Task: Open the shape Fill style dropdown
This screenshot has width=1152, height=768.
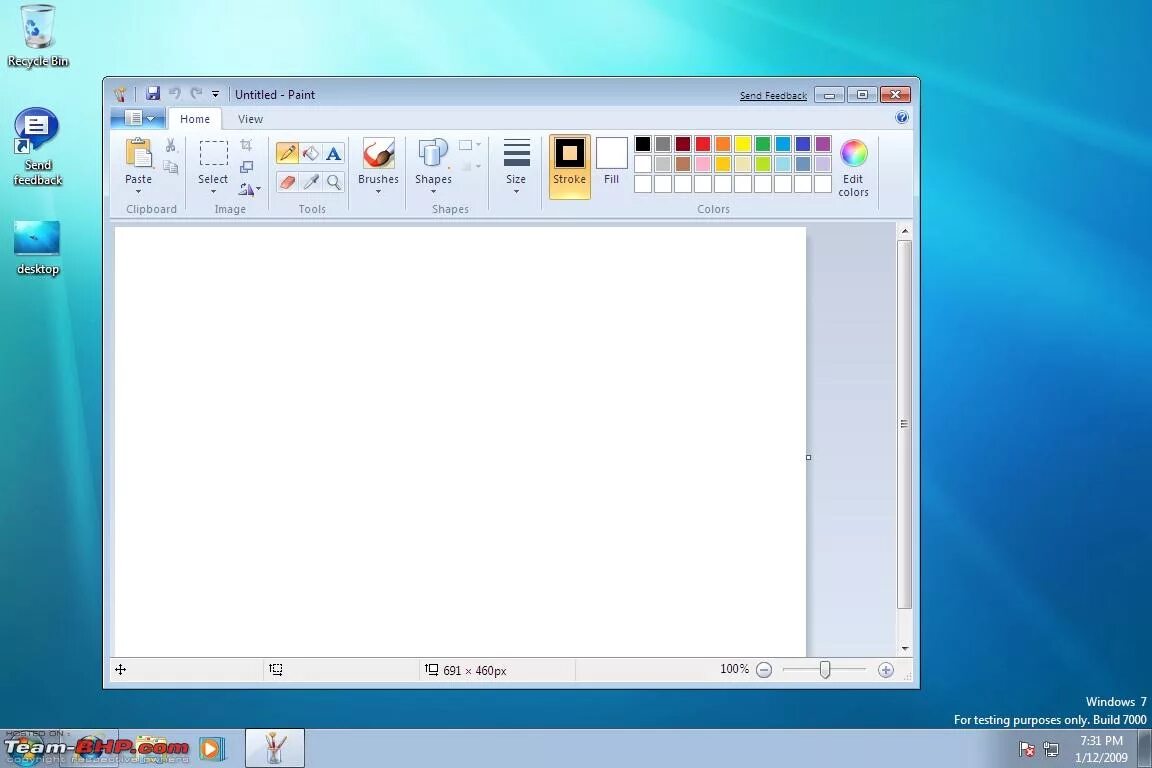Action: (x=469, y=167)
